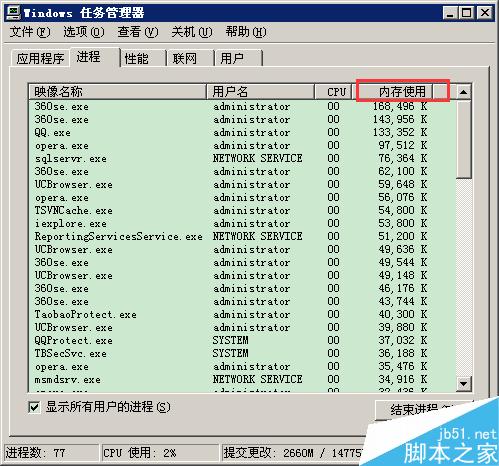Image resolution: width=499 pixels, height=466 pixels.
Task: Select the TBSecSvc.exe process
Action: click(x=242, y=353)
